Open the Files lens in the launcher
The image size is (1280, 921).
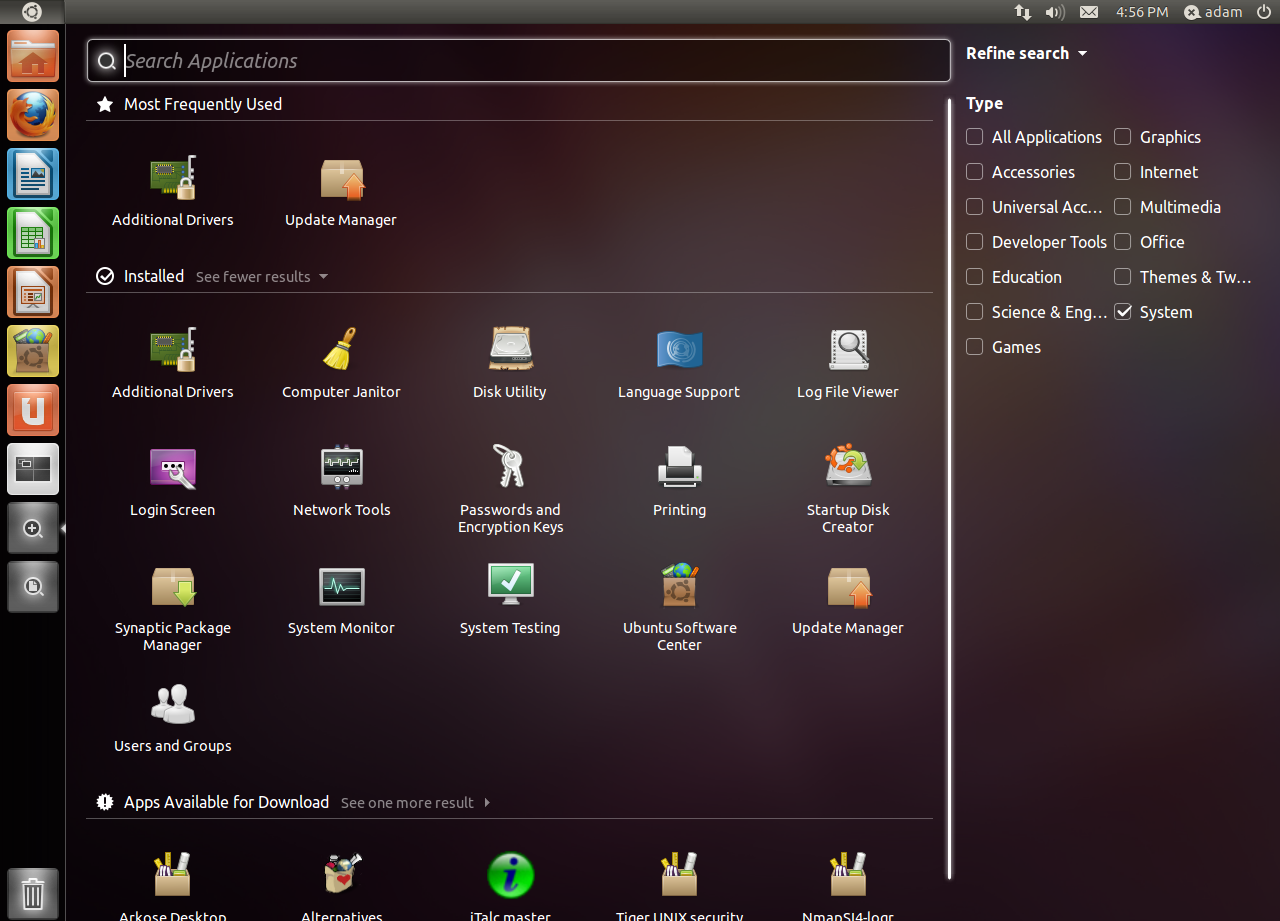(33, 587)
